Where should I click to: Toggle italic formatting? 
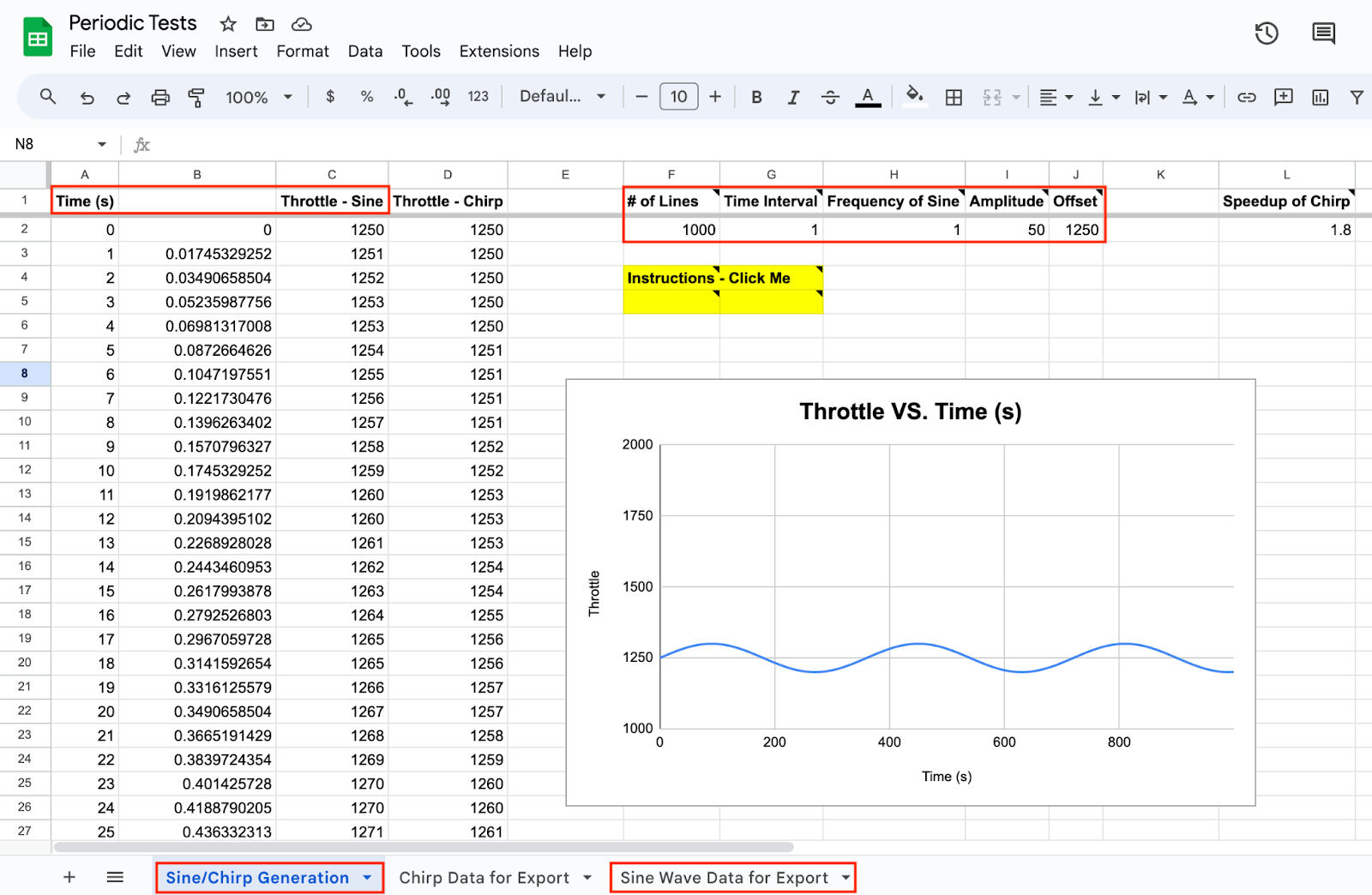pyautogui.click(x=793, y=98)
